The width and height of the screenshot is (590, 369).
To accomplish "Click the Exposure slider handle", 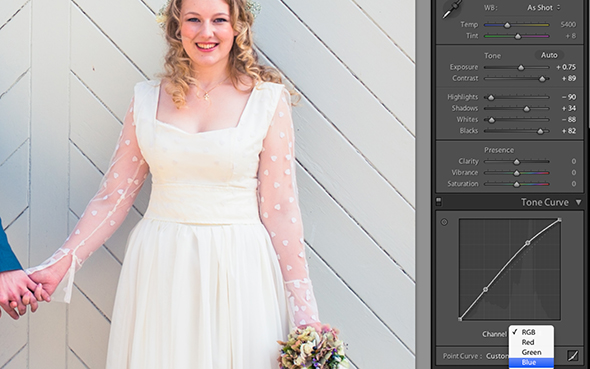I will point(521,68).
